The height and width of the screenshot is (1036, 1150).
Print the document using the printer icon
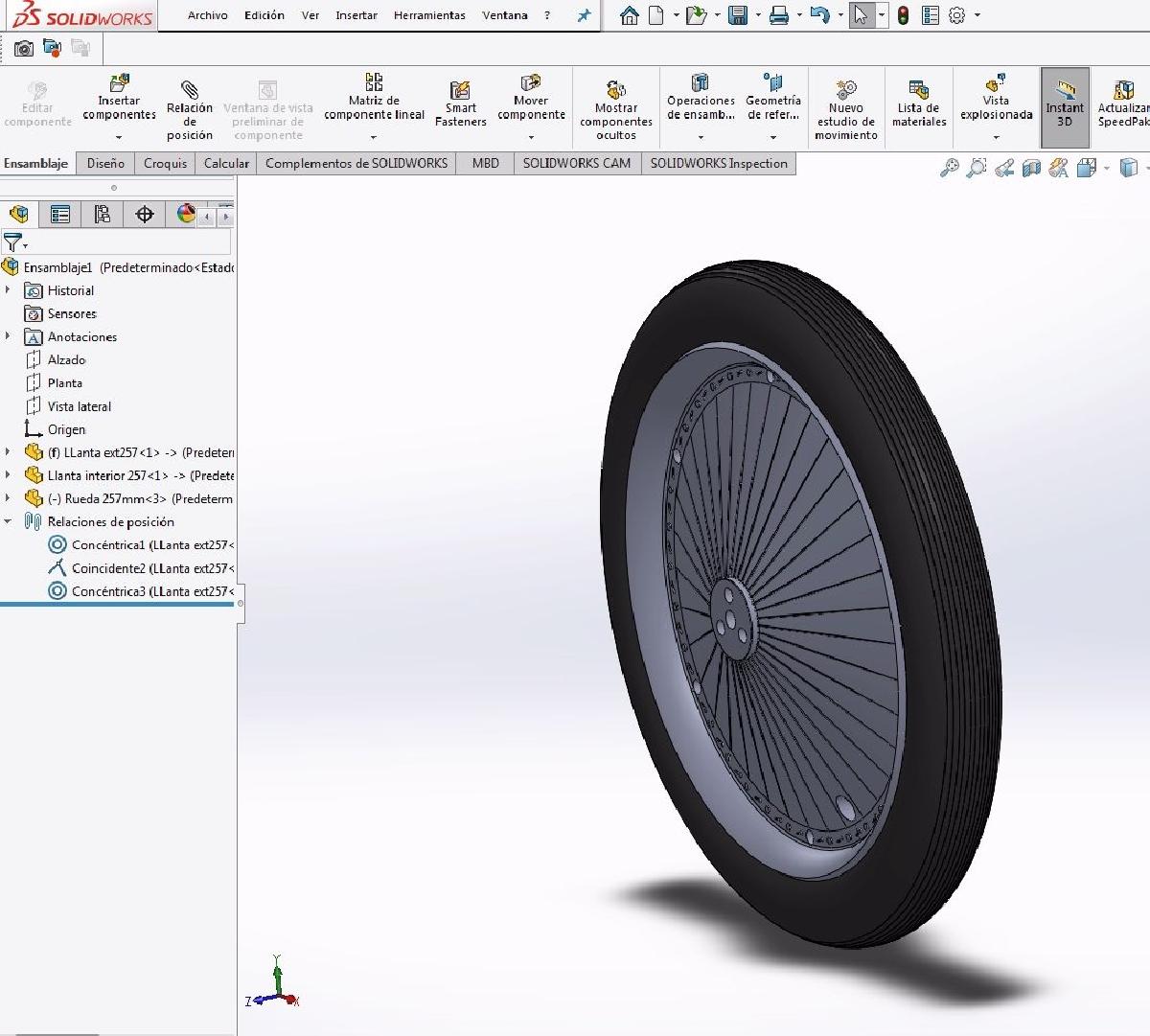click(x=779, y=15)
